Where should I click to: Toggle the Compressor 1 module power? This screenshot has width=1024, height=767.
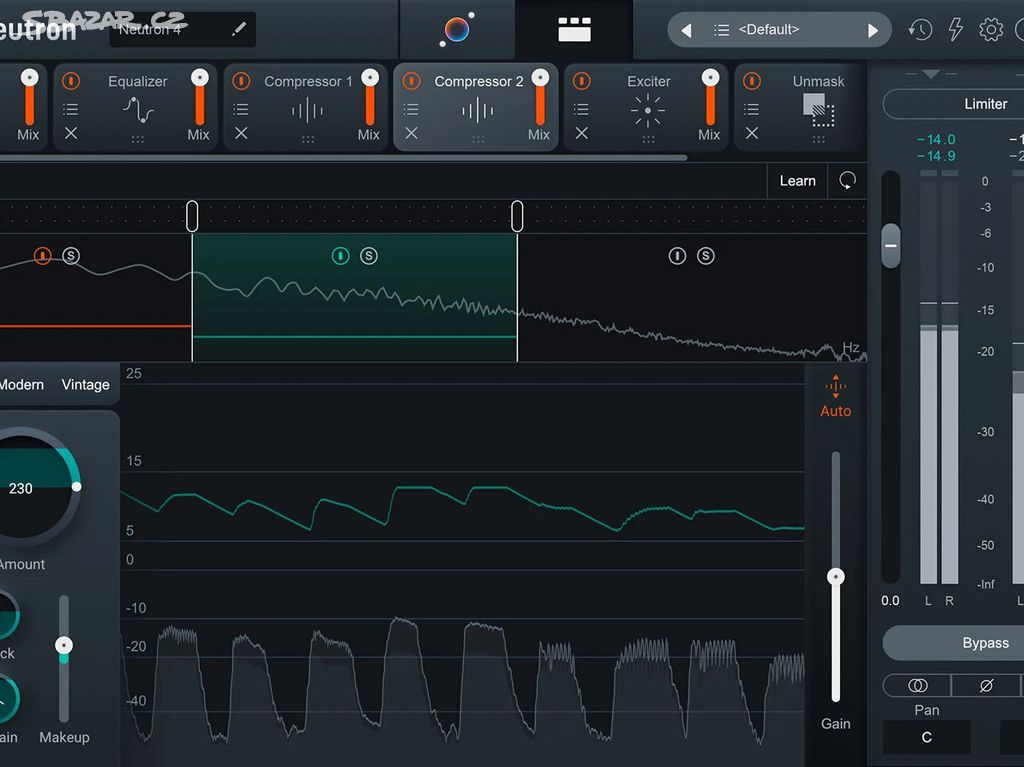pos(241,81)
